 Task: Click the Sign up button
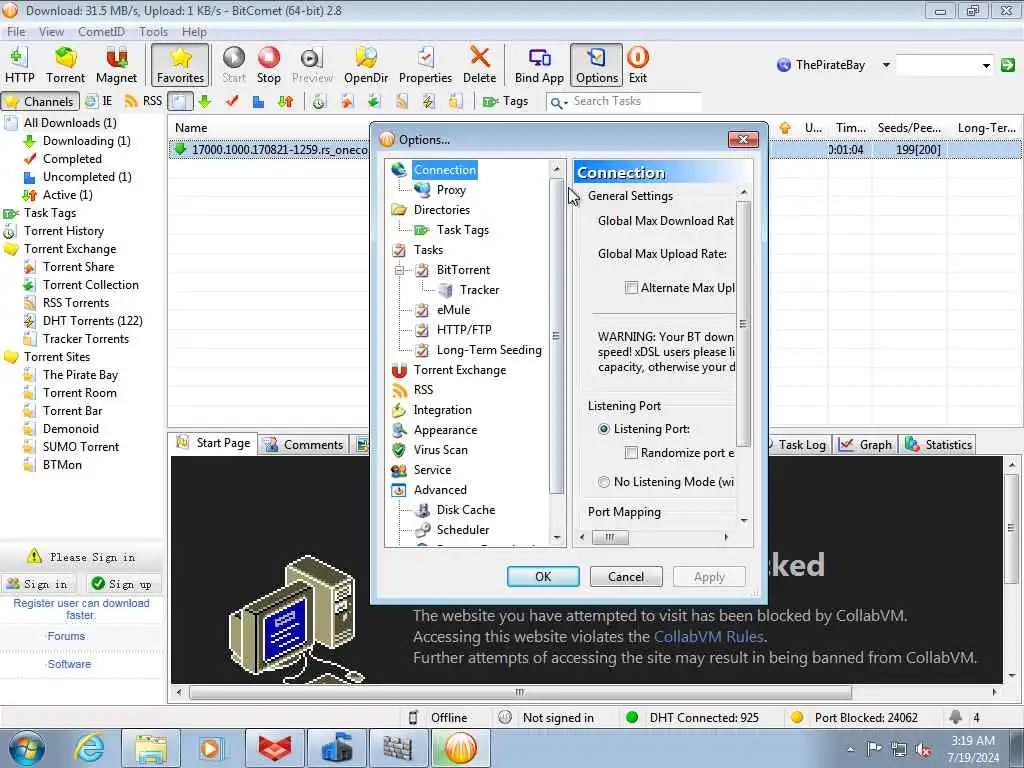(121, 584)
